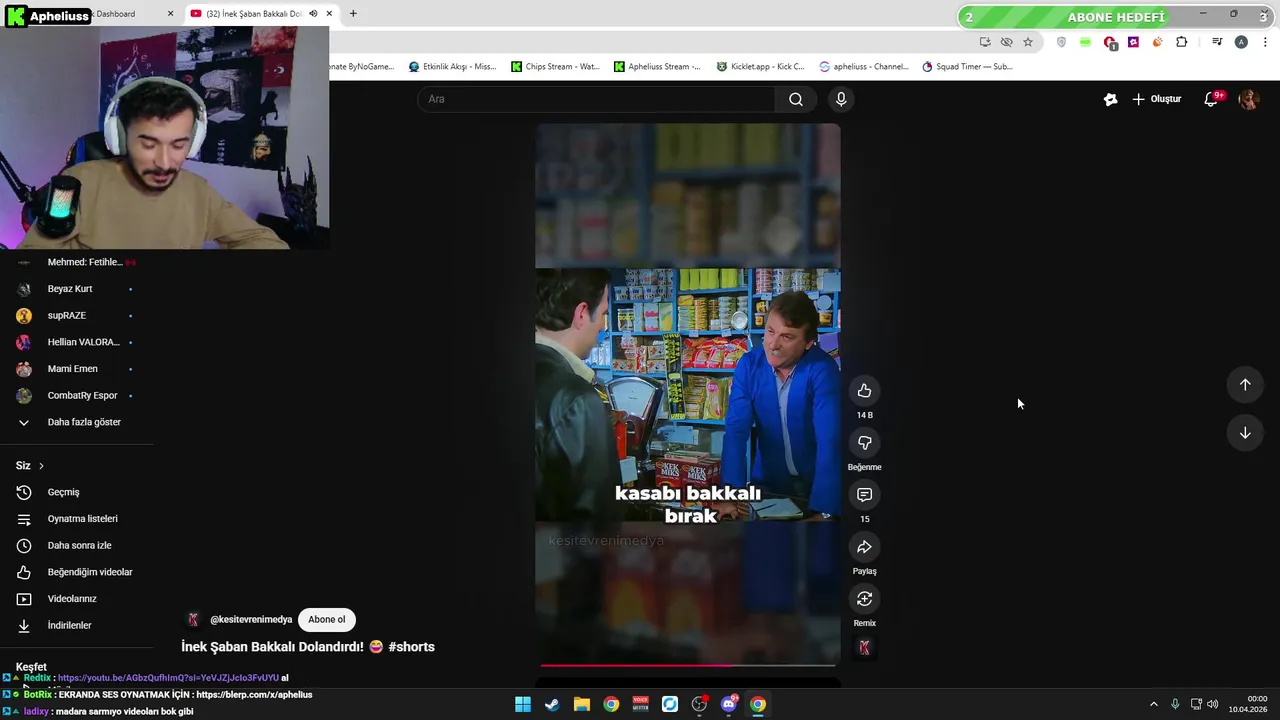Click the YouTube search magnifier button

(x=795, y=99)
